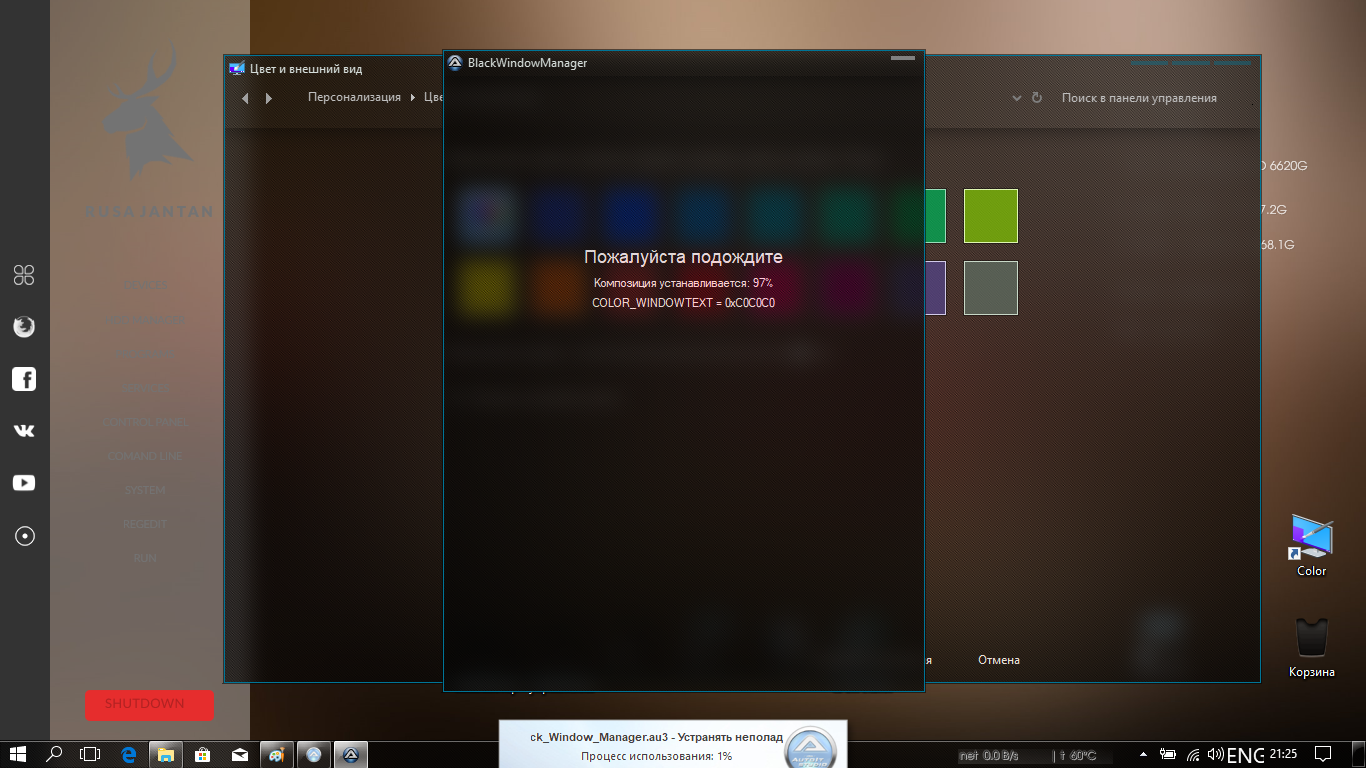Open the Корзина recycle bin icon

click(1311, 648)
